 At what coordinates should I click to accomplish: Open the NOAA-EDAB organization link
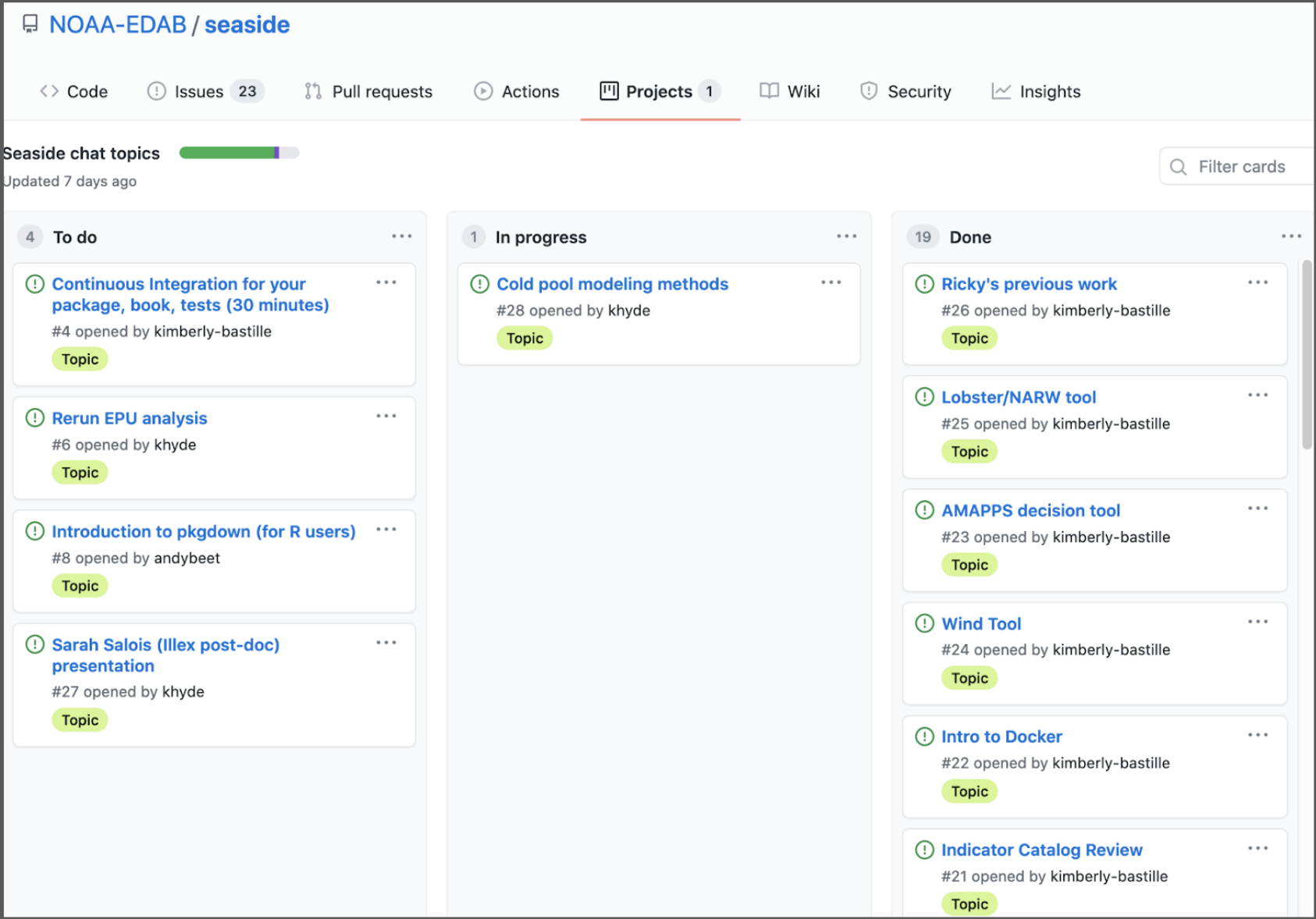tap(118, 25)
